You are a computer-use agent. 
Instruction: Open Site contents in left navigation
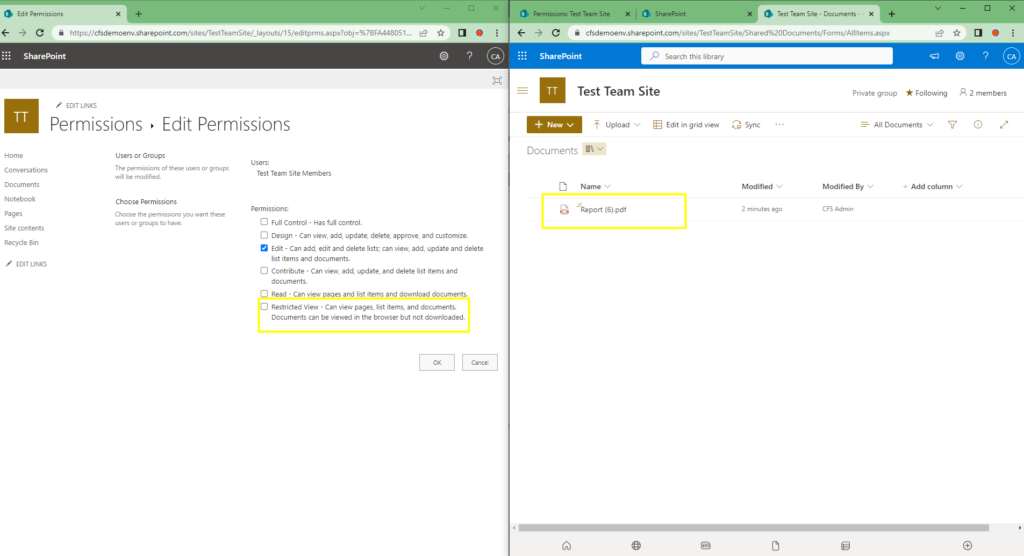coord(24,228)
